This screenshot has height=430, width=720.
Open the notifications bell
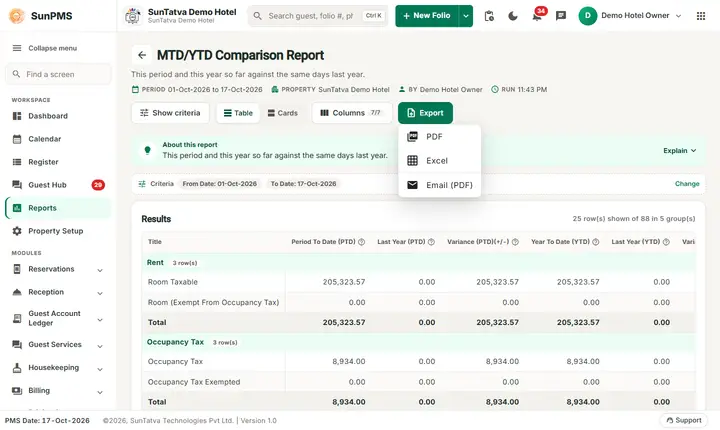[x=537, y=16]
